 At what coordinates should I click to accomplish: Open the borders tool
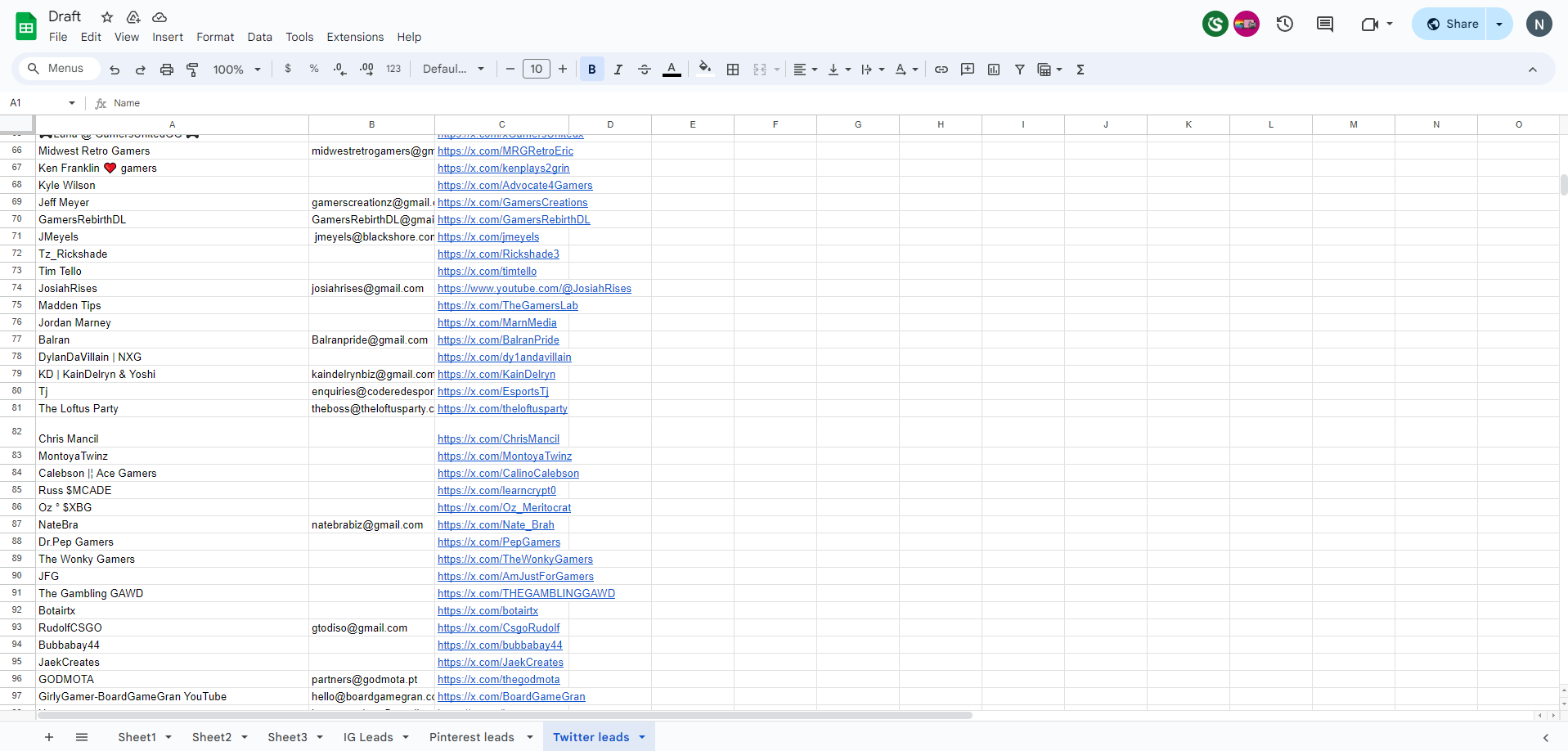[733, 70]
